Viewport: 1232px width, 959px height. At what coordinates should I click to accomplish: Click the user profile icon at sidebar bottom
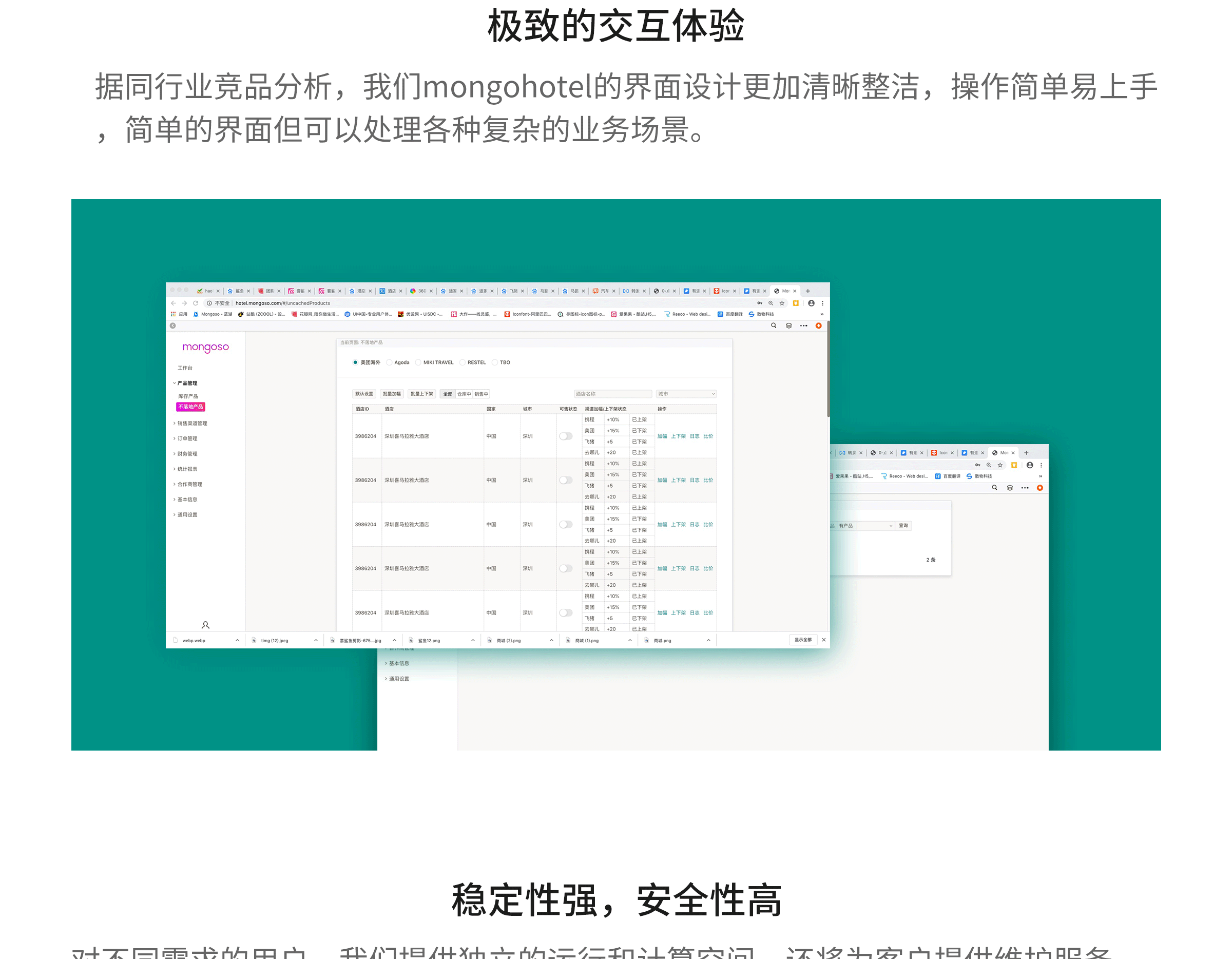click(205, 625)
